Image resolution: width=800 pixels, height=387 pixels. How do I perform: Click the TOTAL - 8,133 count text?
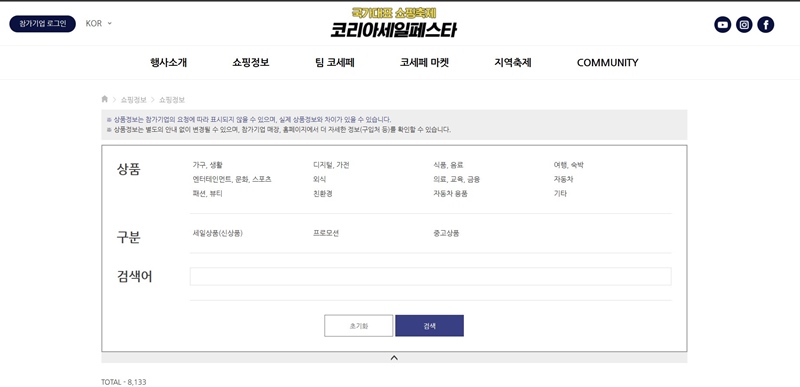coord(123,382)
